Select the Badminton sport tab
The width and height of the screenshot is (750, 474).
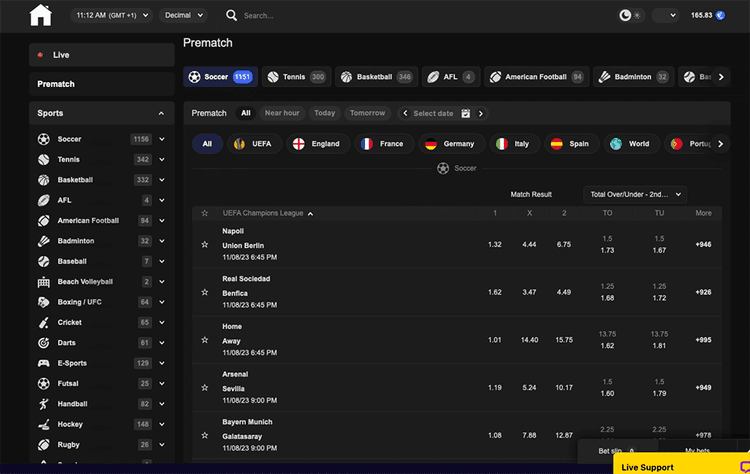[634, 77]
